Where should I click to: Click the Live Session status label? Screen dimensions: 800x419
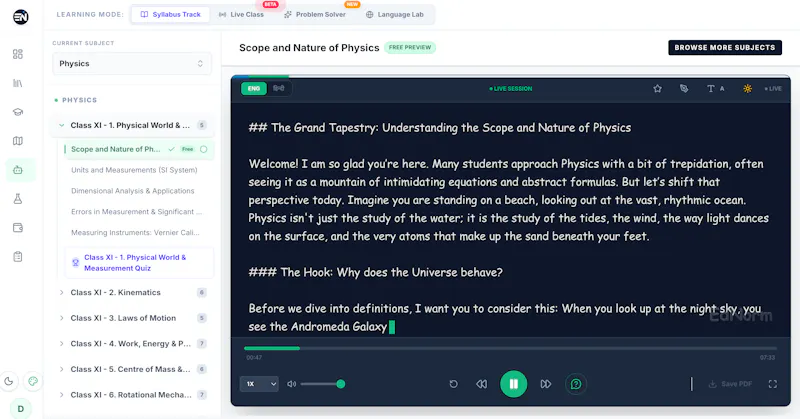[511, 89]
